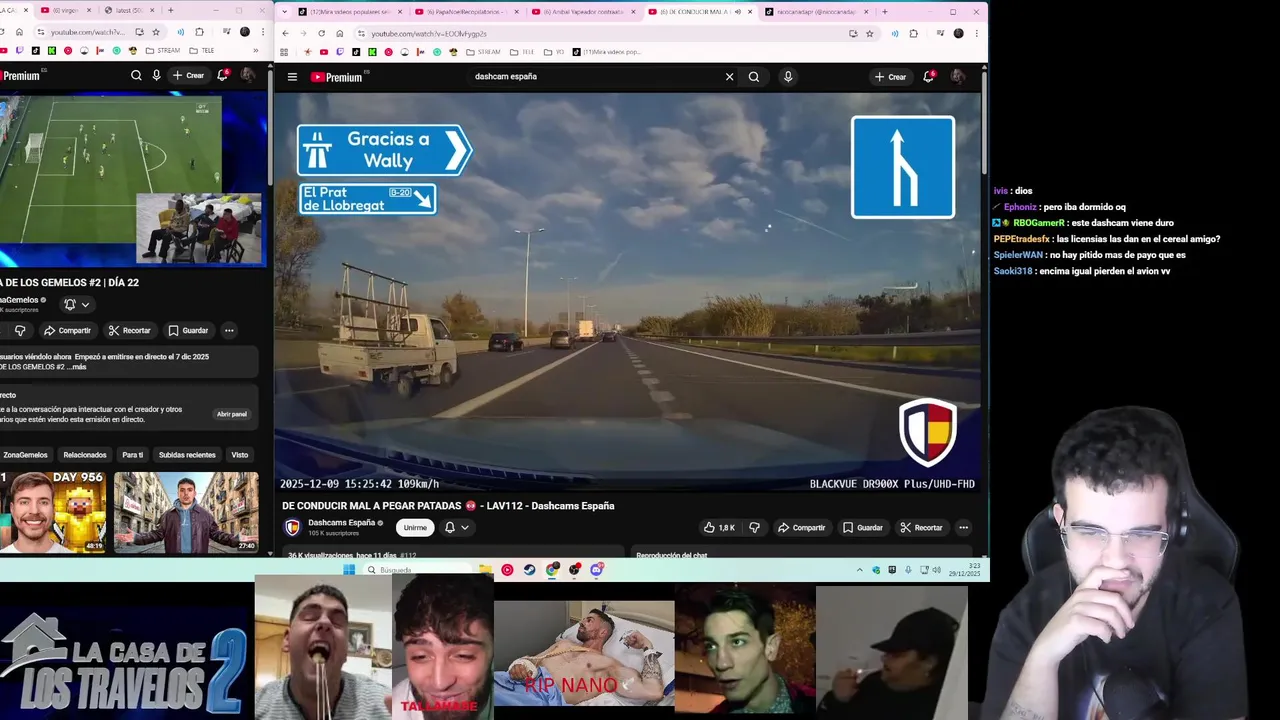1280x720 pixels.
Task: Open the Dashcams España channel avatar
Action: point(293,527)
